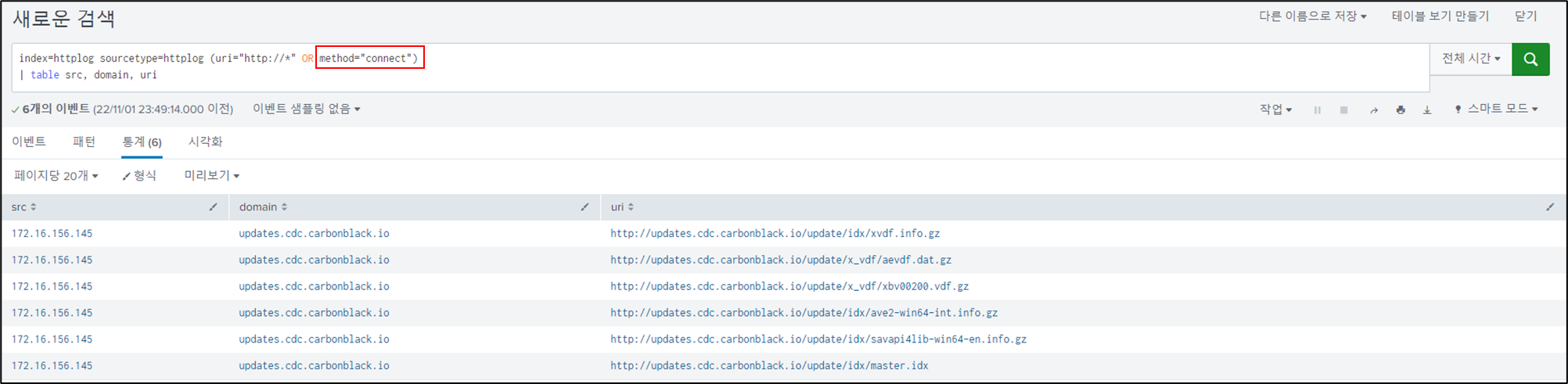Image resolution: width=1568 pixels, height=384 pixels.
Task: Switch to the 시각화 tab
Action: pyautogui.click(x=205, y=142)
